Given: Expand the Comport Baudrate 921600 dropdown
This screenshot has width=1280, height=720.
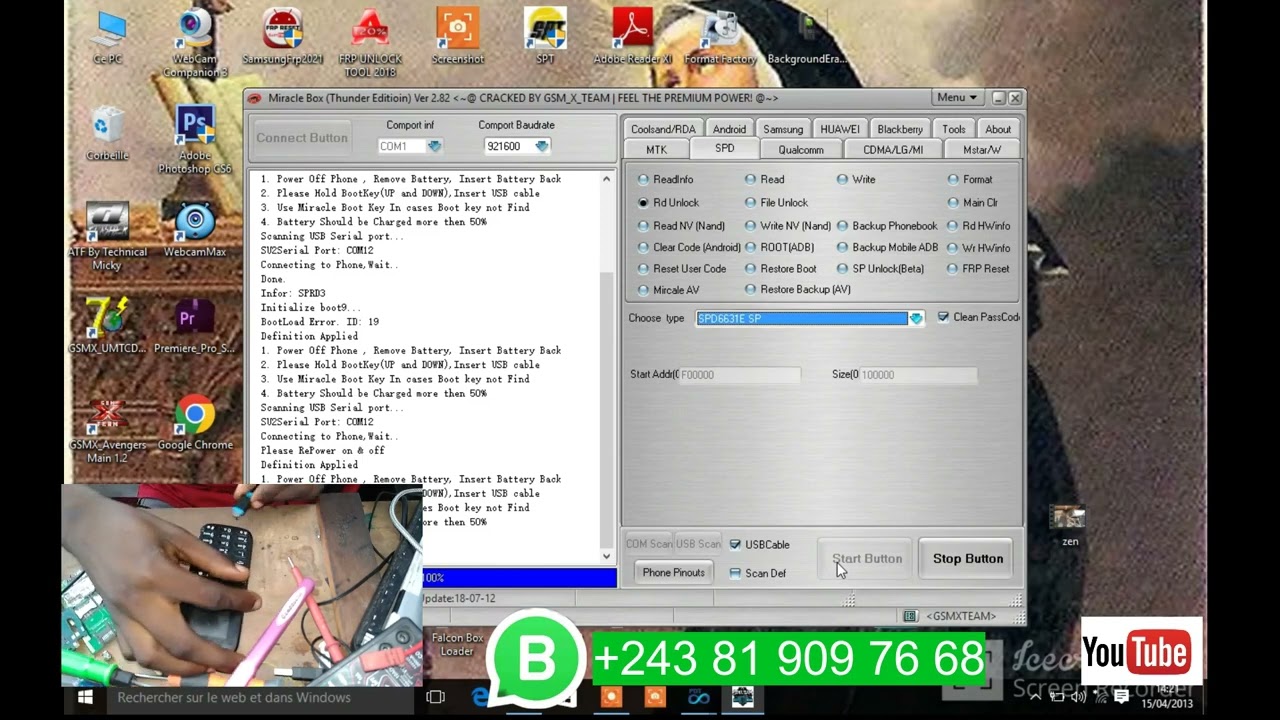Looking at the screenshot, I should coord(541,146).
